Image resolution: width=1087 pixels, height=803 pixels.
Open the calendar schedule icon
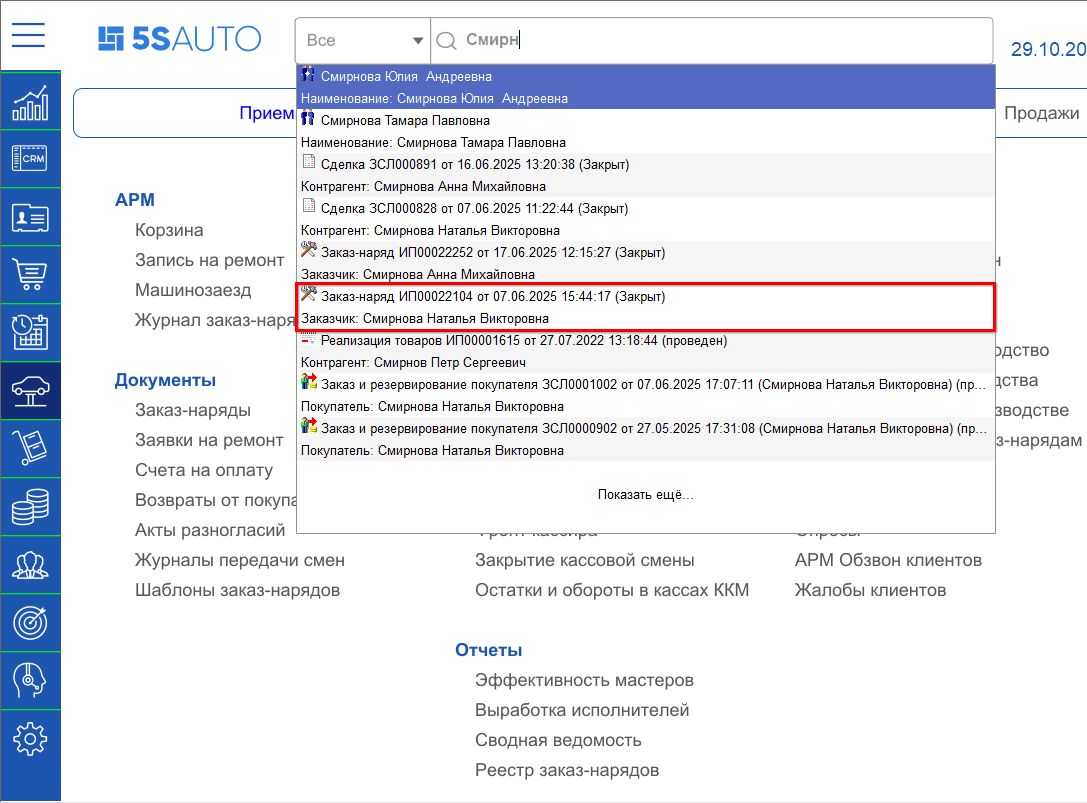tap(30, 332)
